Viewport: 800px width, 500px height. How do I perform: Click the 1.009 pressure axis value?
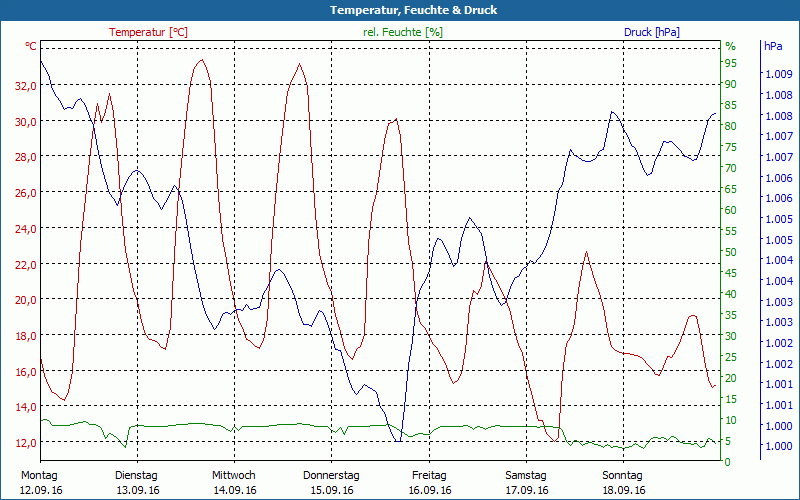click(776, 74)
